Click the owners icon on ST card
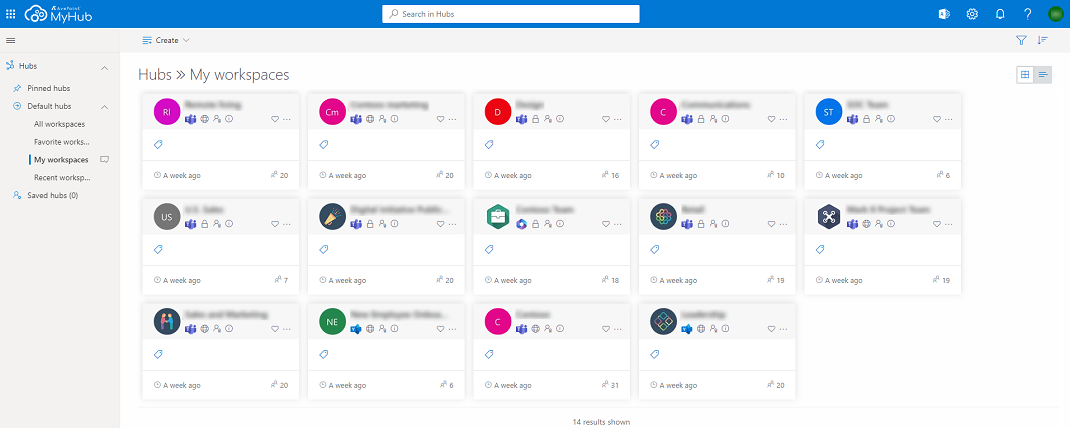 click(x=880, y=119)
